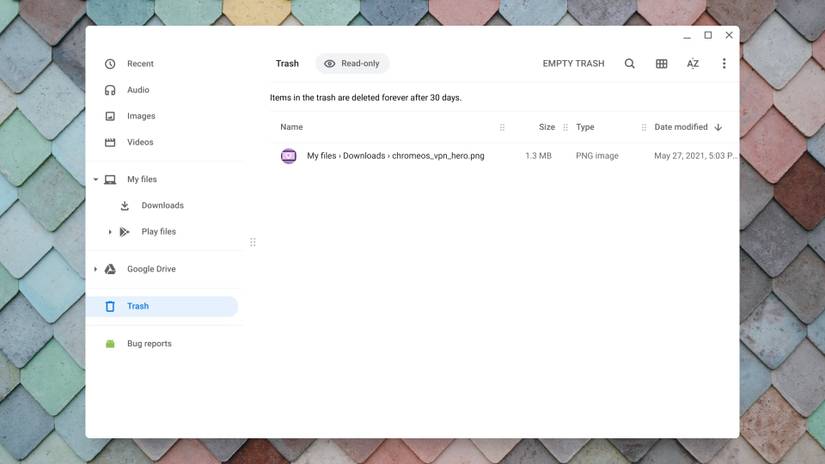This screenshot has height=464, width=825.
Task: Click the picture icon beside Images
Action: click(x=110, y=116)
